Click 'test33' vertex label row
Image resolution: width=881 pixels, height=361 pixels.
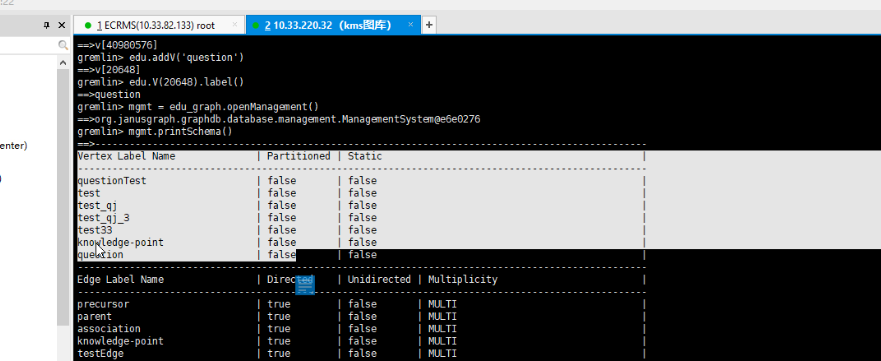361,230
